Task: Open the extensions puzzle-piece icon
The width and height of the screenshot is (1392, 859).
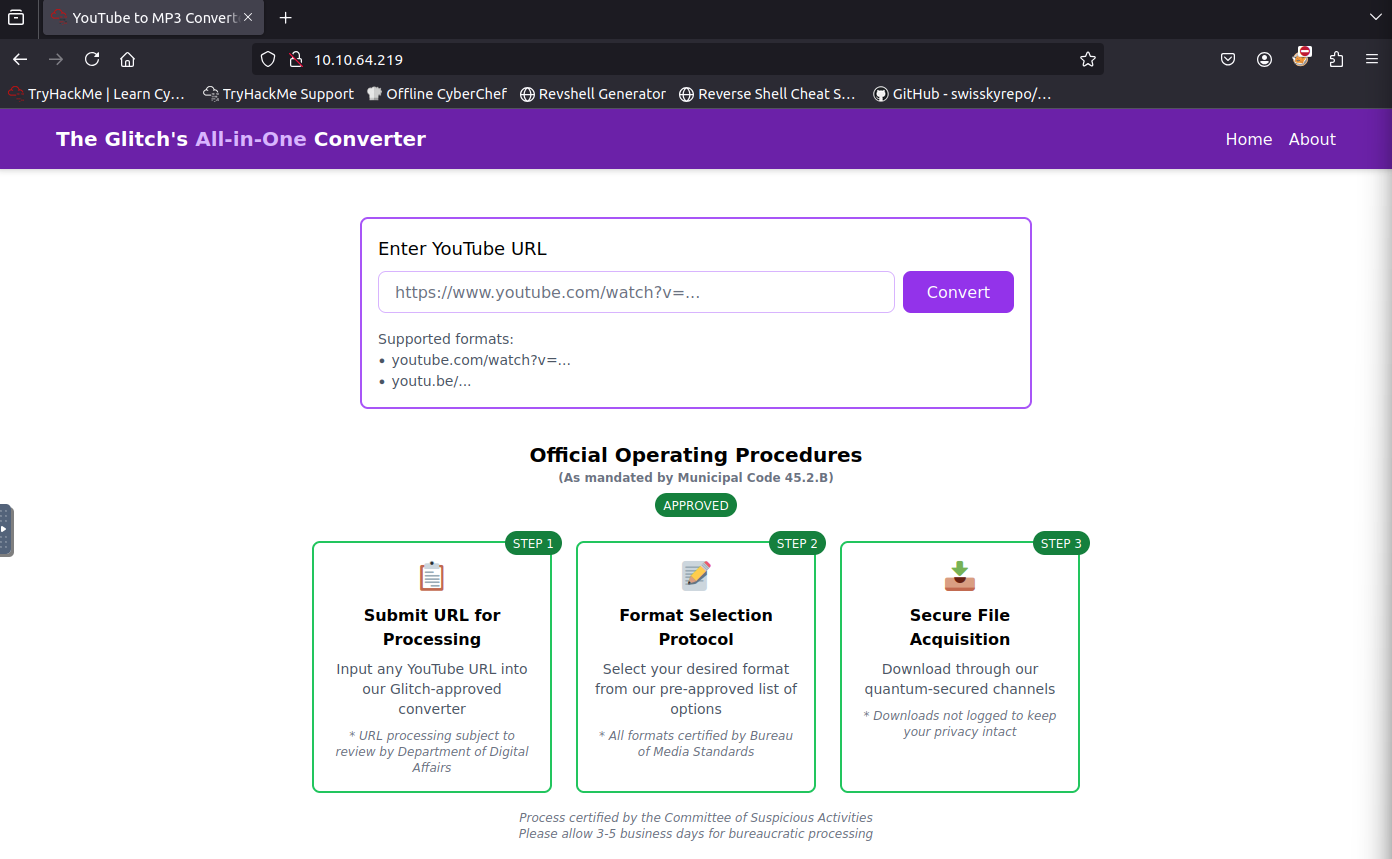Action: 1336,59
